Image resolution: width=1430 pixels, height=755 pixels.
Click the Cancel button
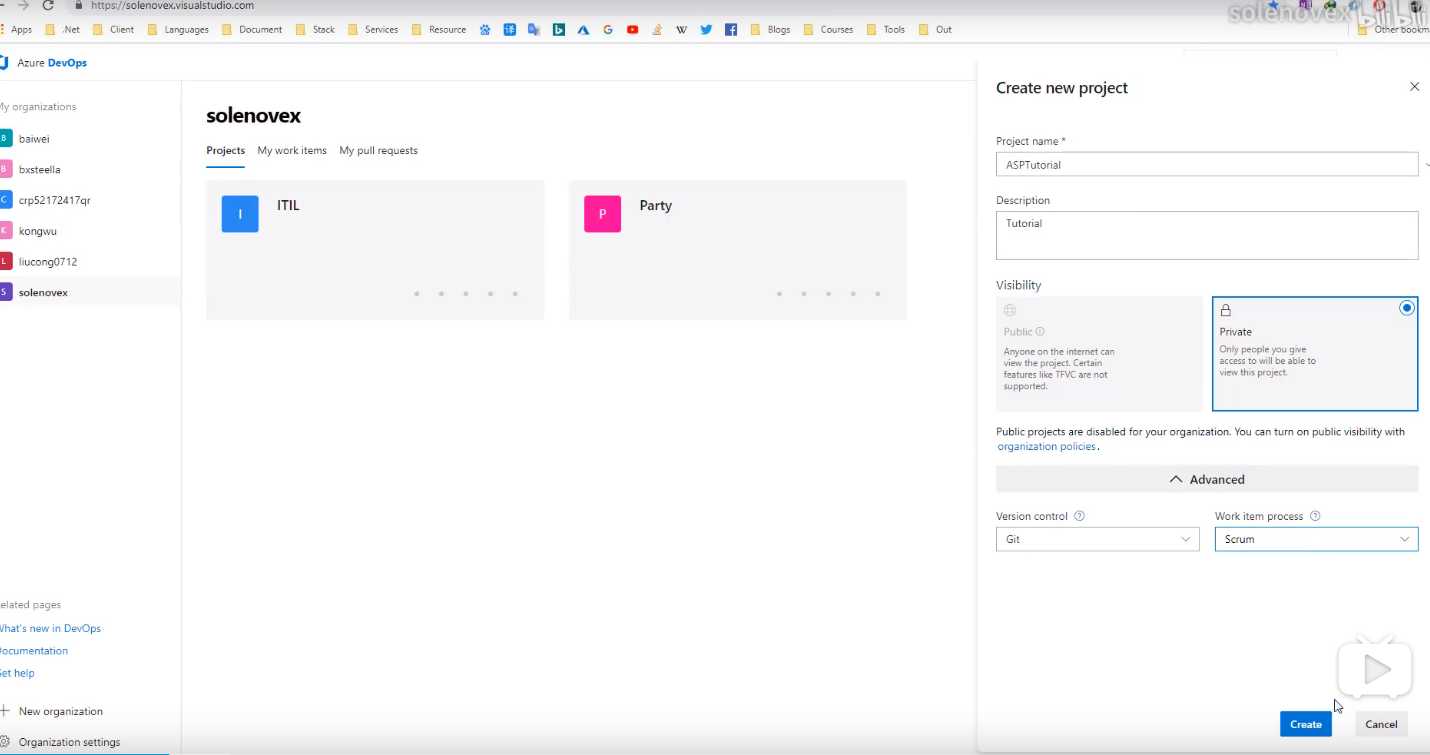[1381, 724]
